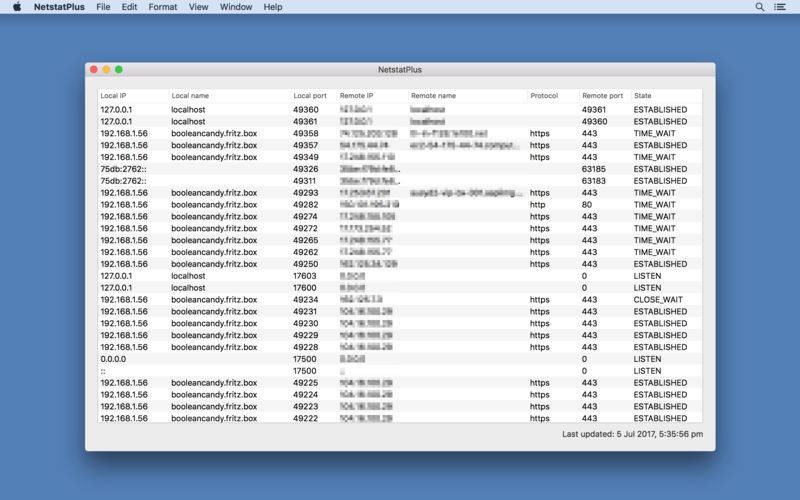Open the Help menu
Image resolution: width=800 pixels, height=500 pixels.
click(x=273, y=7)
